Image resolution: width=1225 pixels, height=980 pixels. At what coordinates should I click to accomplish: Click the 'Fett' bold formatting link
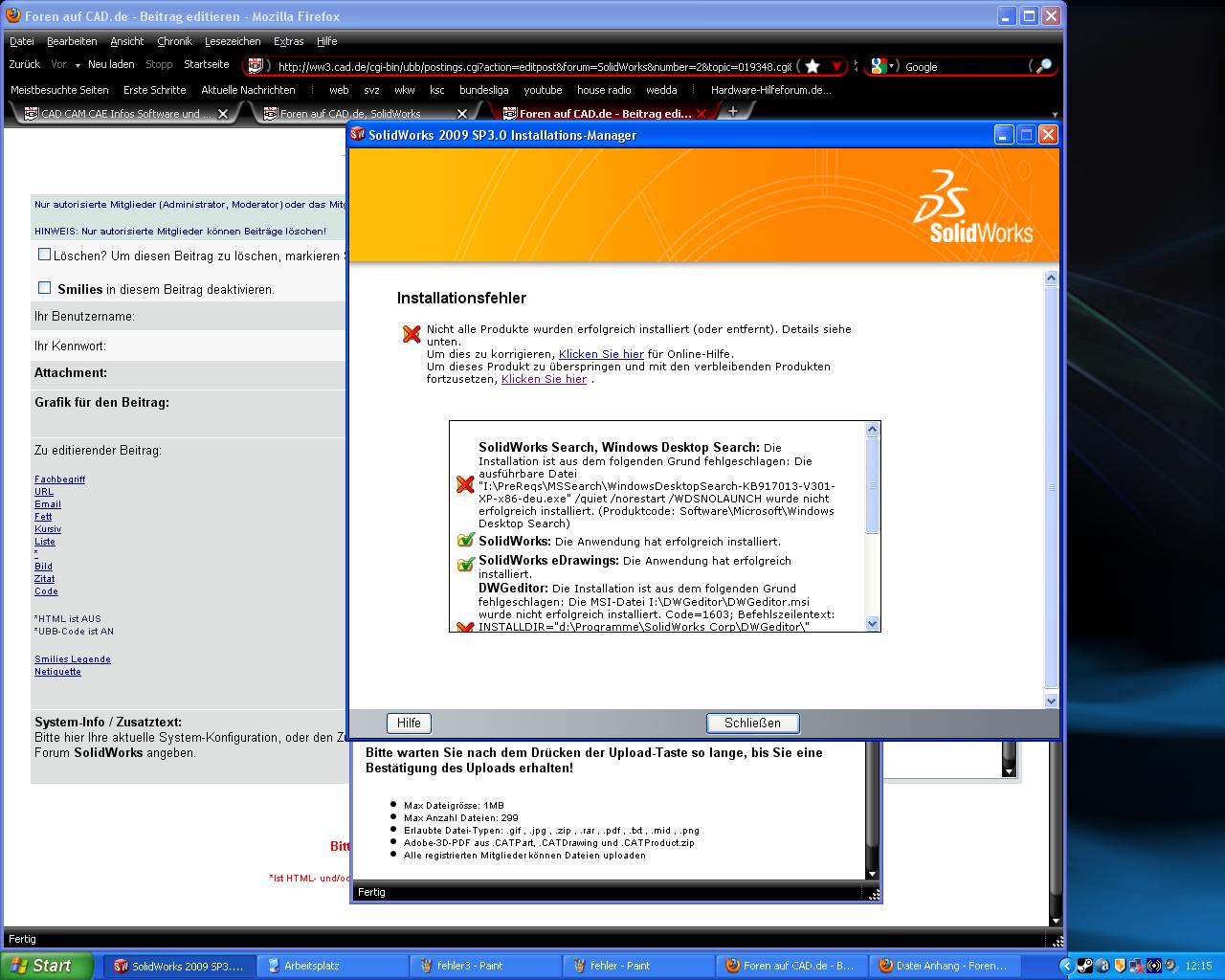coord(43,517)
